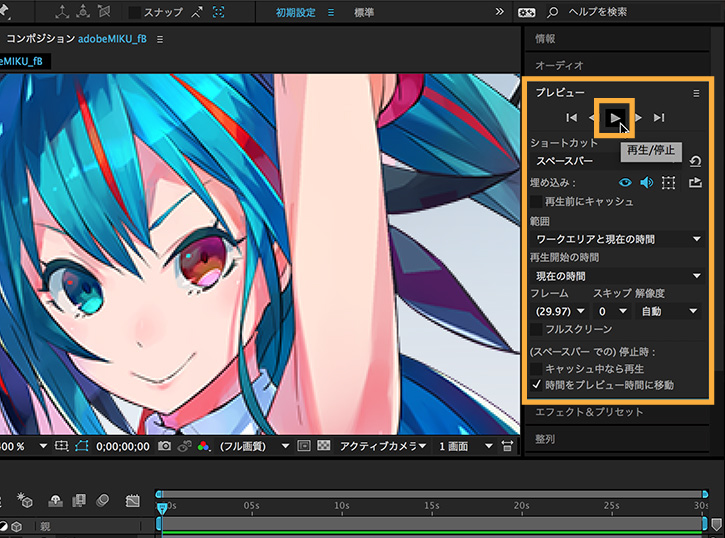Click the 0;00;00;00 current time display
This screenshot has height=538, width=725.
click(x=123, y=446)
